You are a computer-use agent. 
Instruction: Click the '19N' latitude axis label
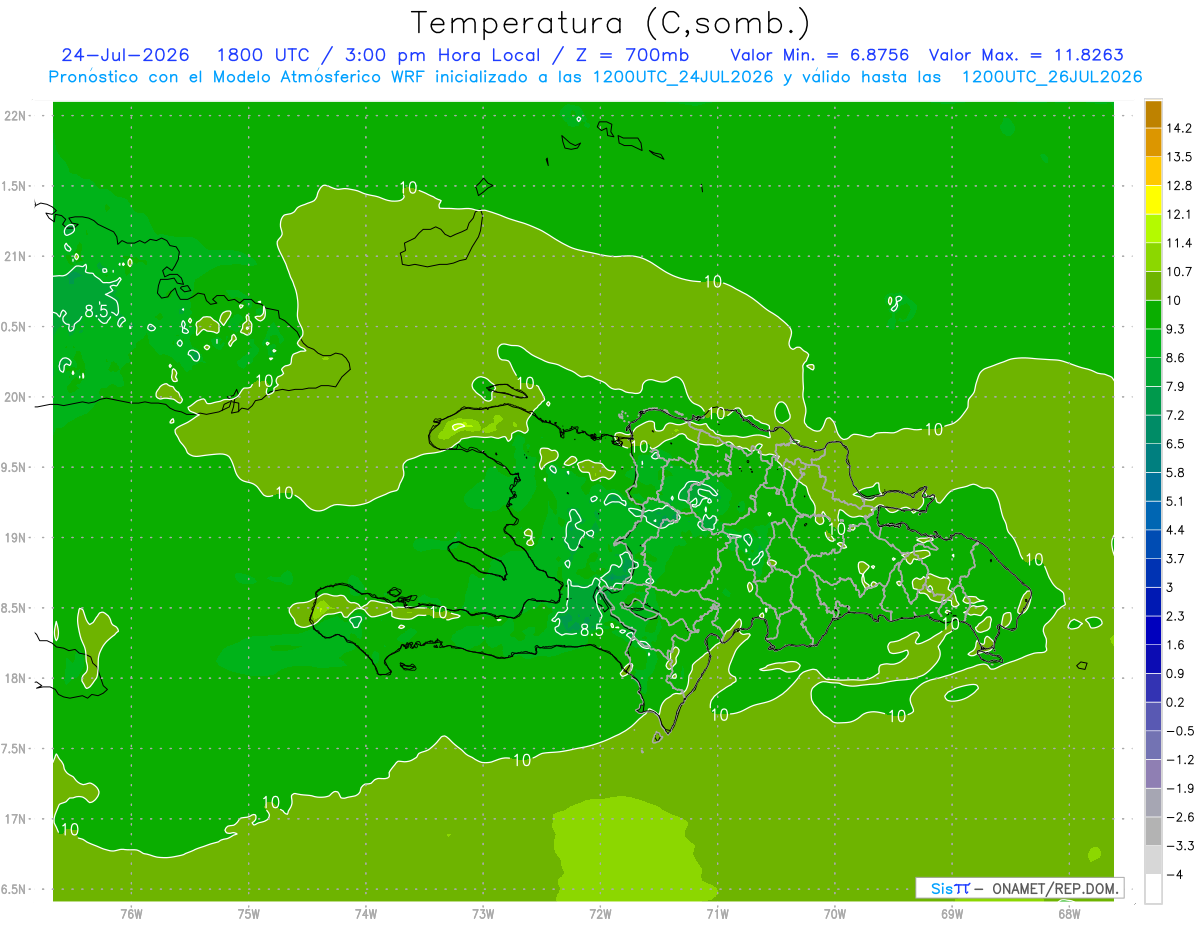click(16, 538)
